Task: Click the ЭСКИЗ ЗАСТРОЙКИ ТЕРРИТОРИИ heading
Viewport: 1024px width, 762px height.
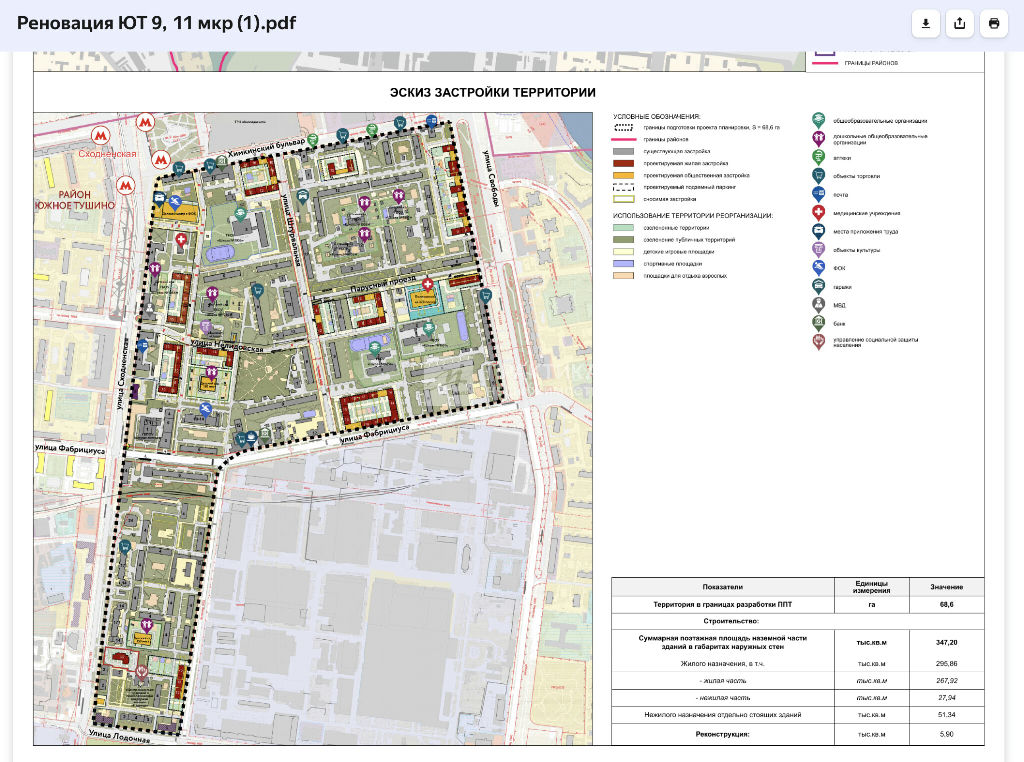Action: (492, 93)
